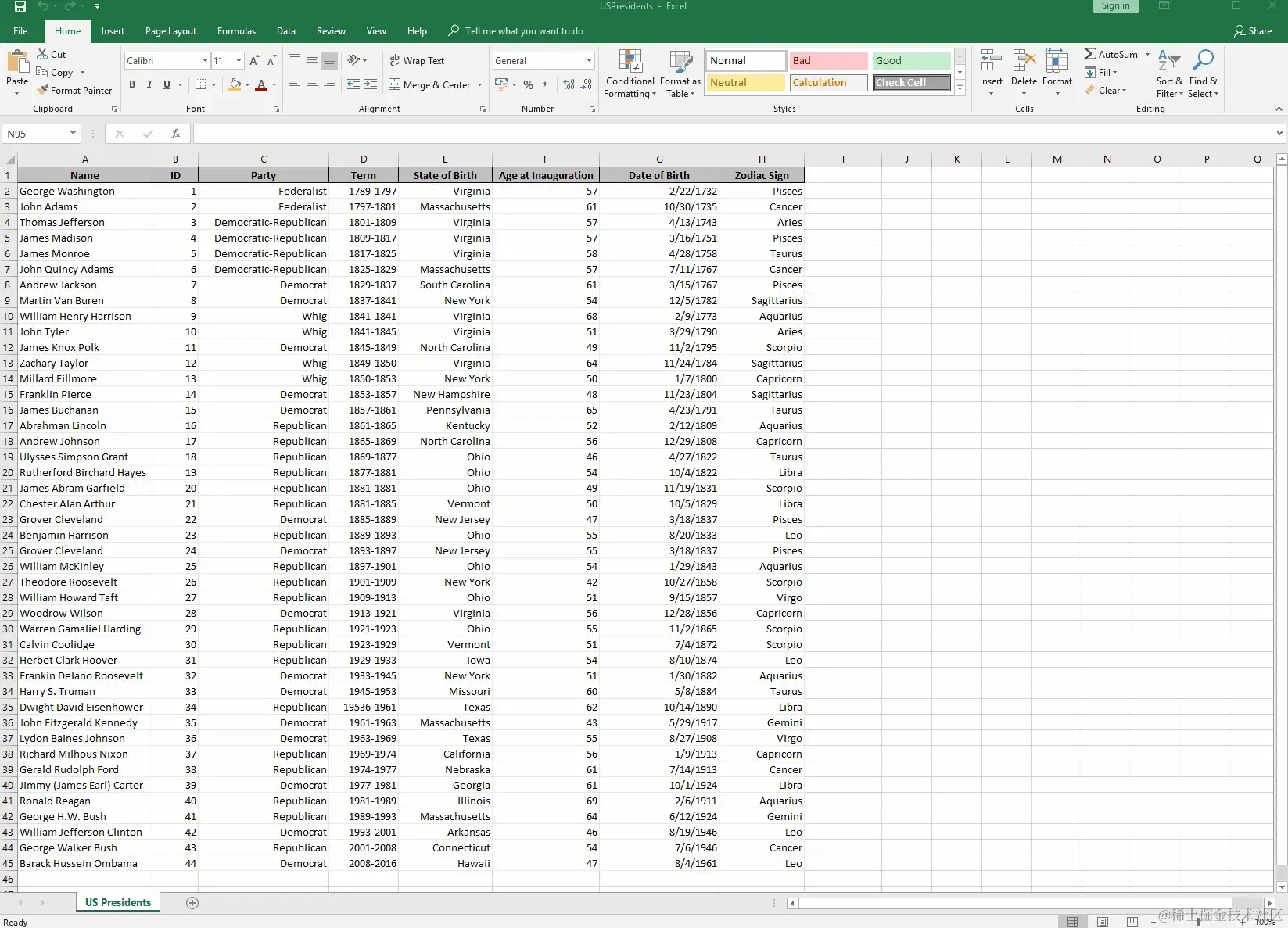
Task: Click the Insert Function fx icon
Action: (176, 134)
